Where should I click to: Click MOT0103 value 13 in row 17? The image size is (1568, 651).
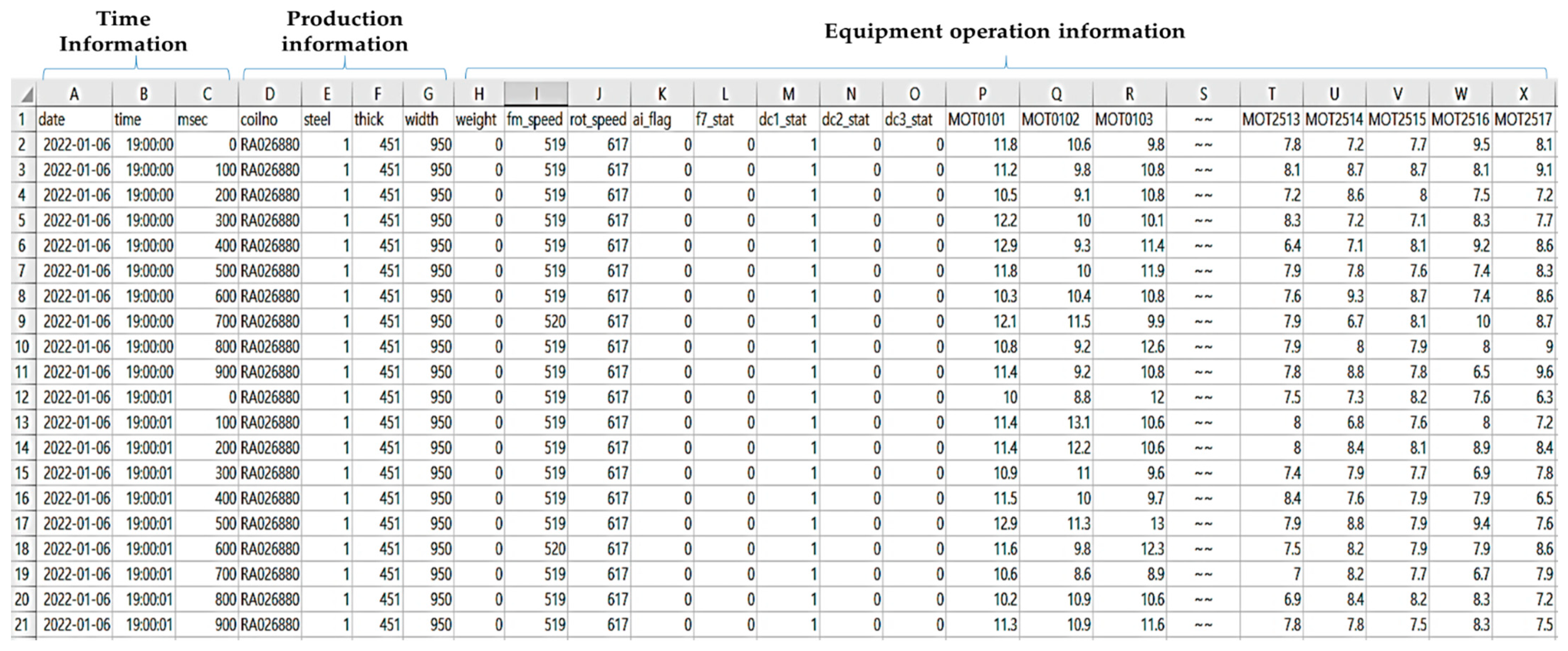point(1130,523)
